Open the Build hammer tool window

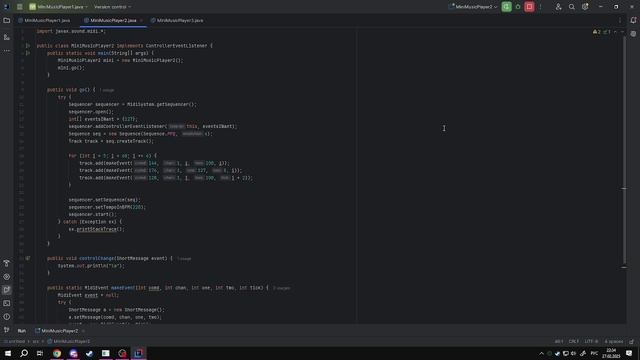click(x=7, y=263)
